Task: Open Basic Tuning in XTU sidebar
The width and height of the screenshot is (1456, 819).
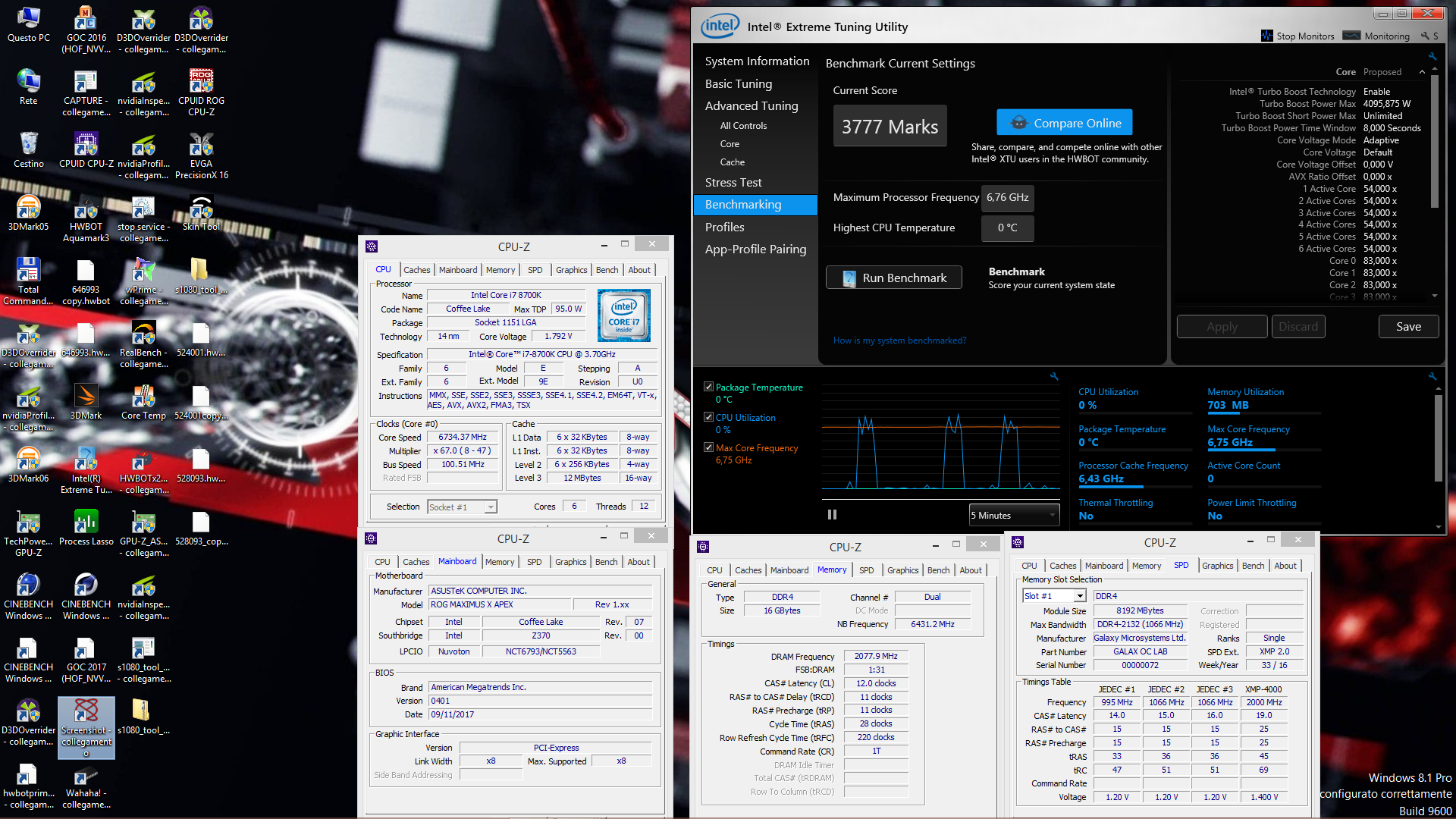Action: 738,84
